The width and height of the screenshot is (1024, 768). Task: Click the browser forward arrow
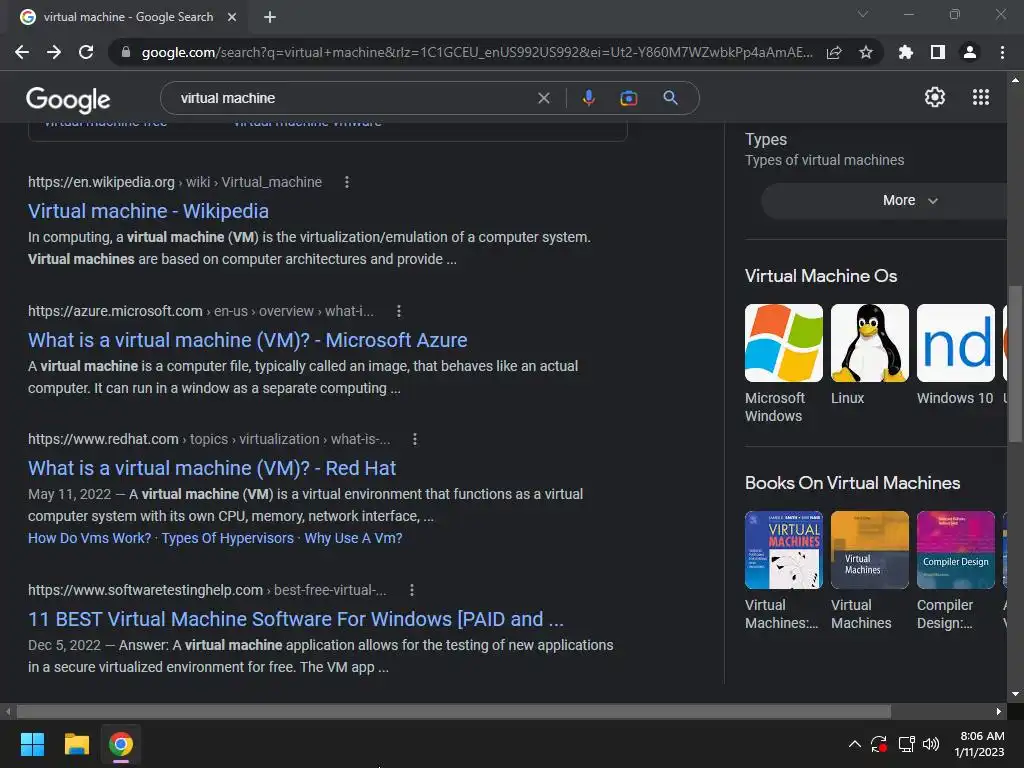[54, 52]
